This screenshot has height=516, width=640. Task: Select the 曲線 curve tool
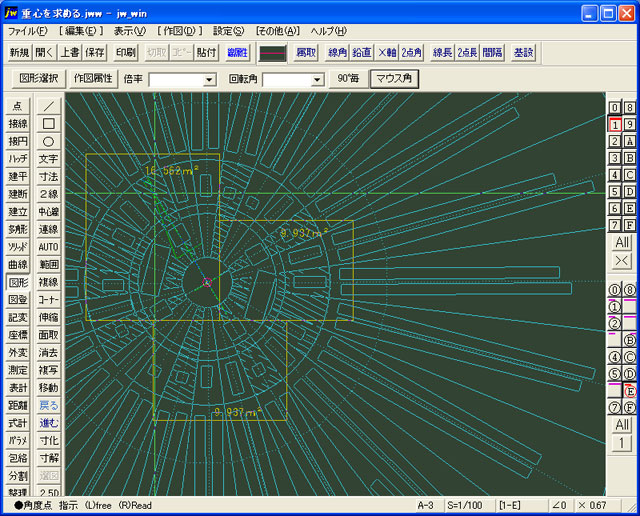tap(18, 265)
